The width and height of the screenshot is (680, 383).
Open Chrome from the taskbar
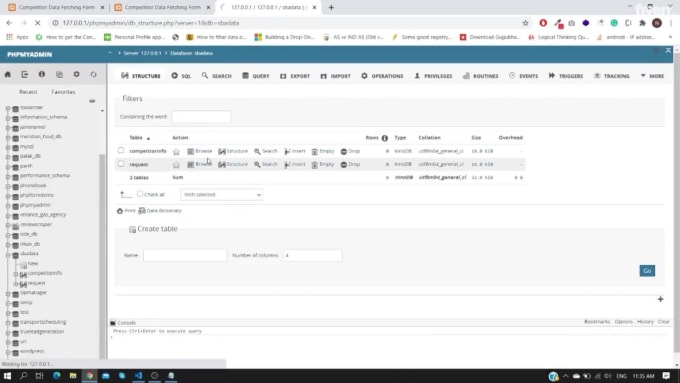click(89, 376)
